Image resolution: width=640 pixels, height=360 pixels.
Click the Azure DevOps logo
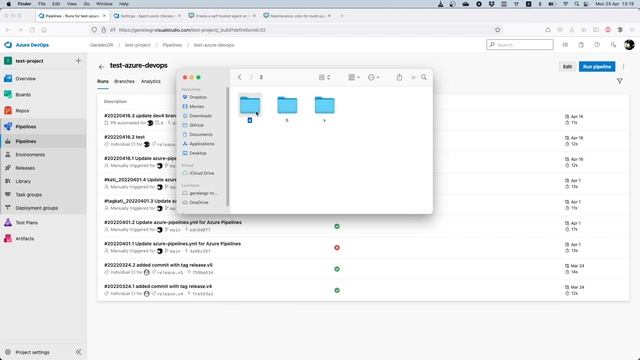coord(8,45)
